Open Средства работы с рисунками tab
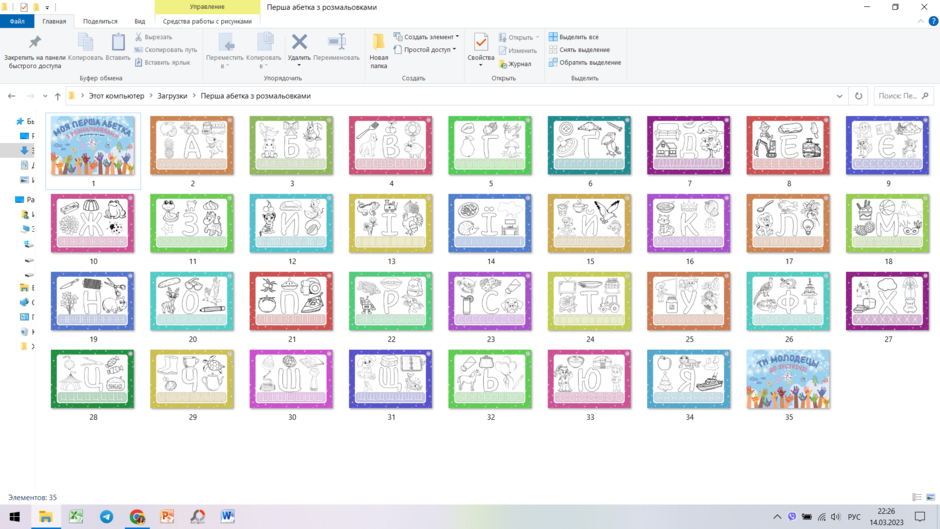Image resolution: width=940 pixels, height=529 pixels. click(207, 21)
